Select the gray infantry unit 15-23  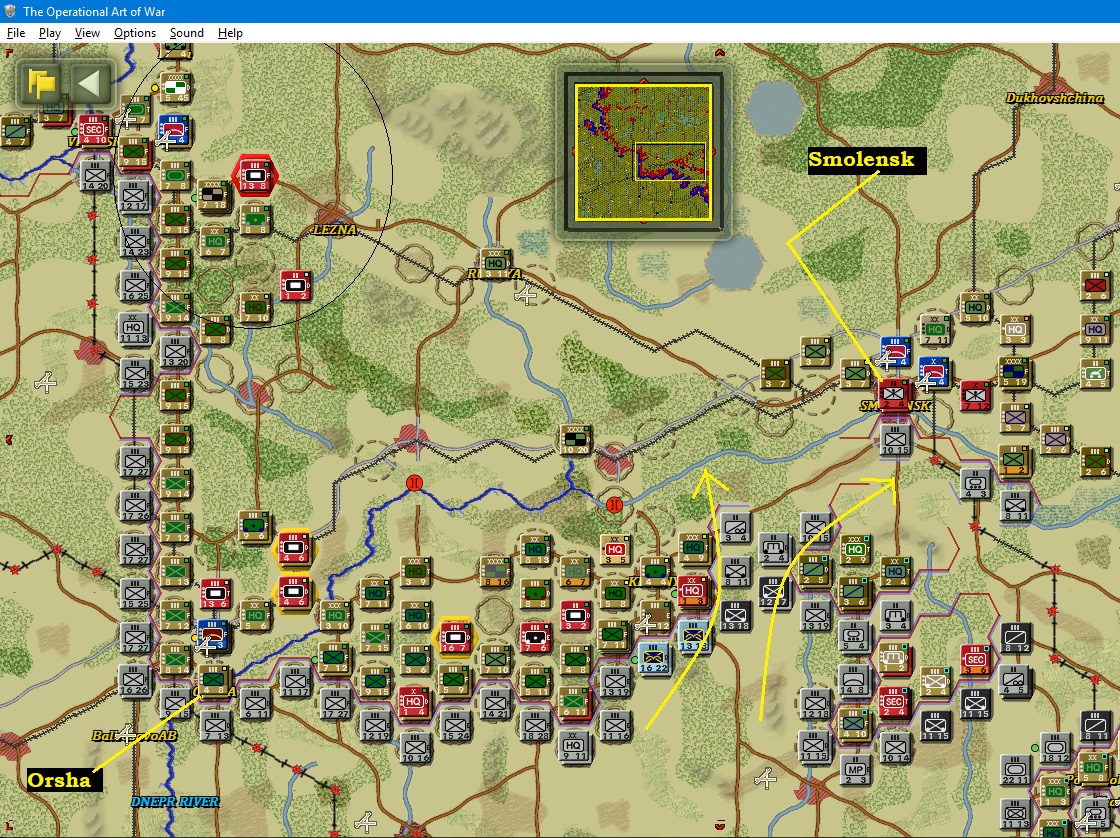click(134, 372)
